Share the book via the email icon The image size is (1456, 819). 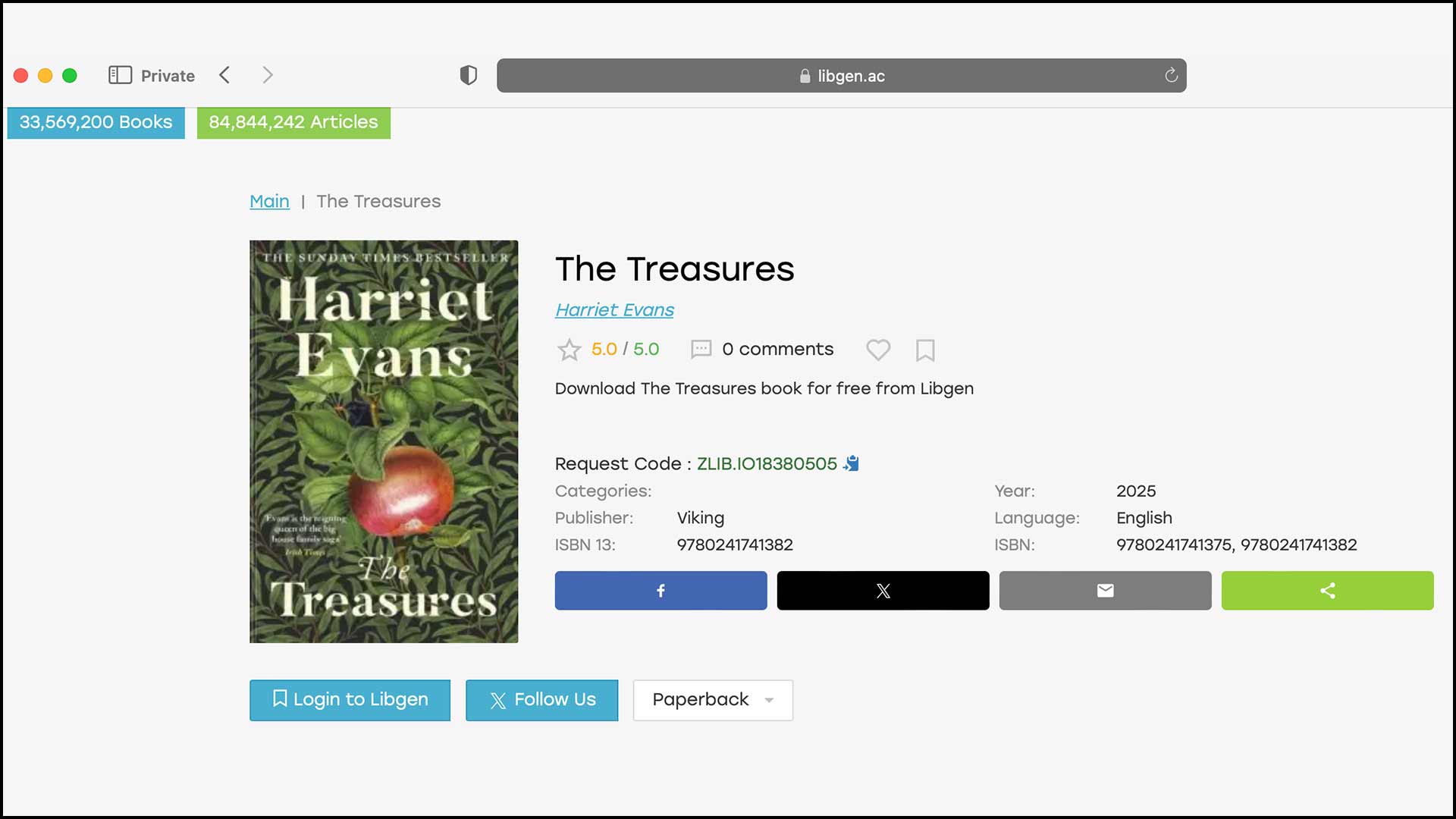tap(1105, 591)
